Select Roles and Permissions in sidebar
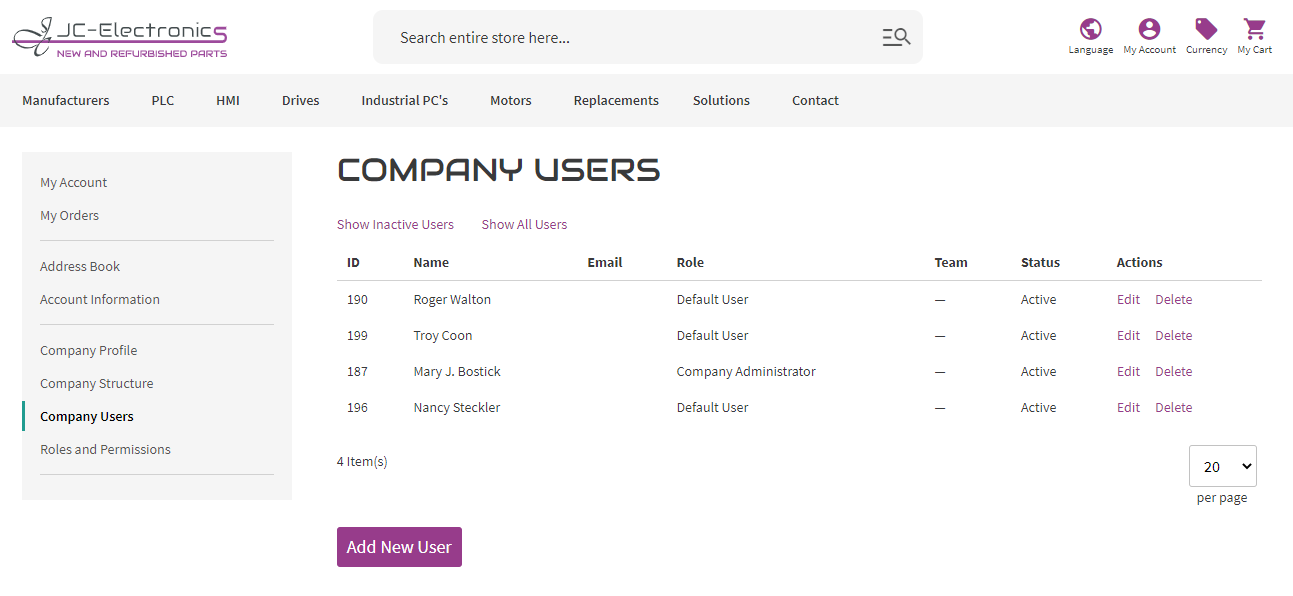1293x596 pixels. tap(105, 449)
